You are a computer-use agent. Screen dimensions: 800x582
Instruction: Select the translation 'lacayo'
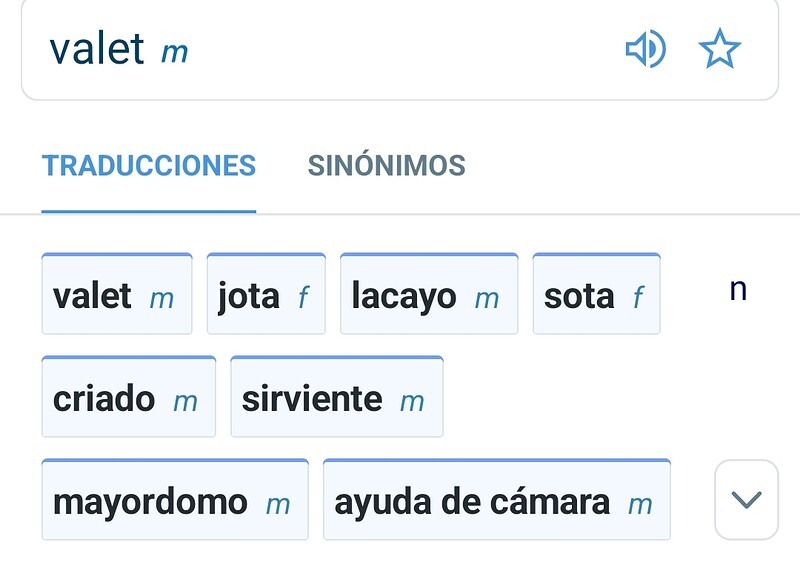429,294
